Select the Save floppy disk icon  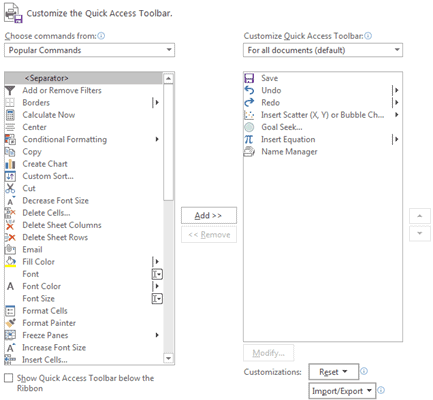[249, 78]
